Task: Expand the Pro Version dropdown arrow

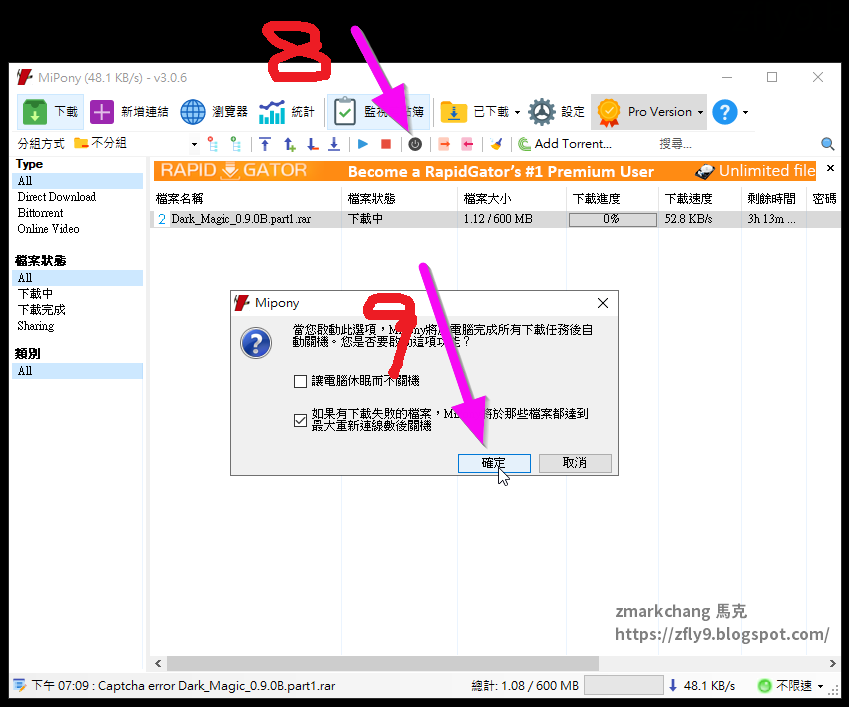Action: point(700,113)
